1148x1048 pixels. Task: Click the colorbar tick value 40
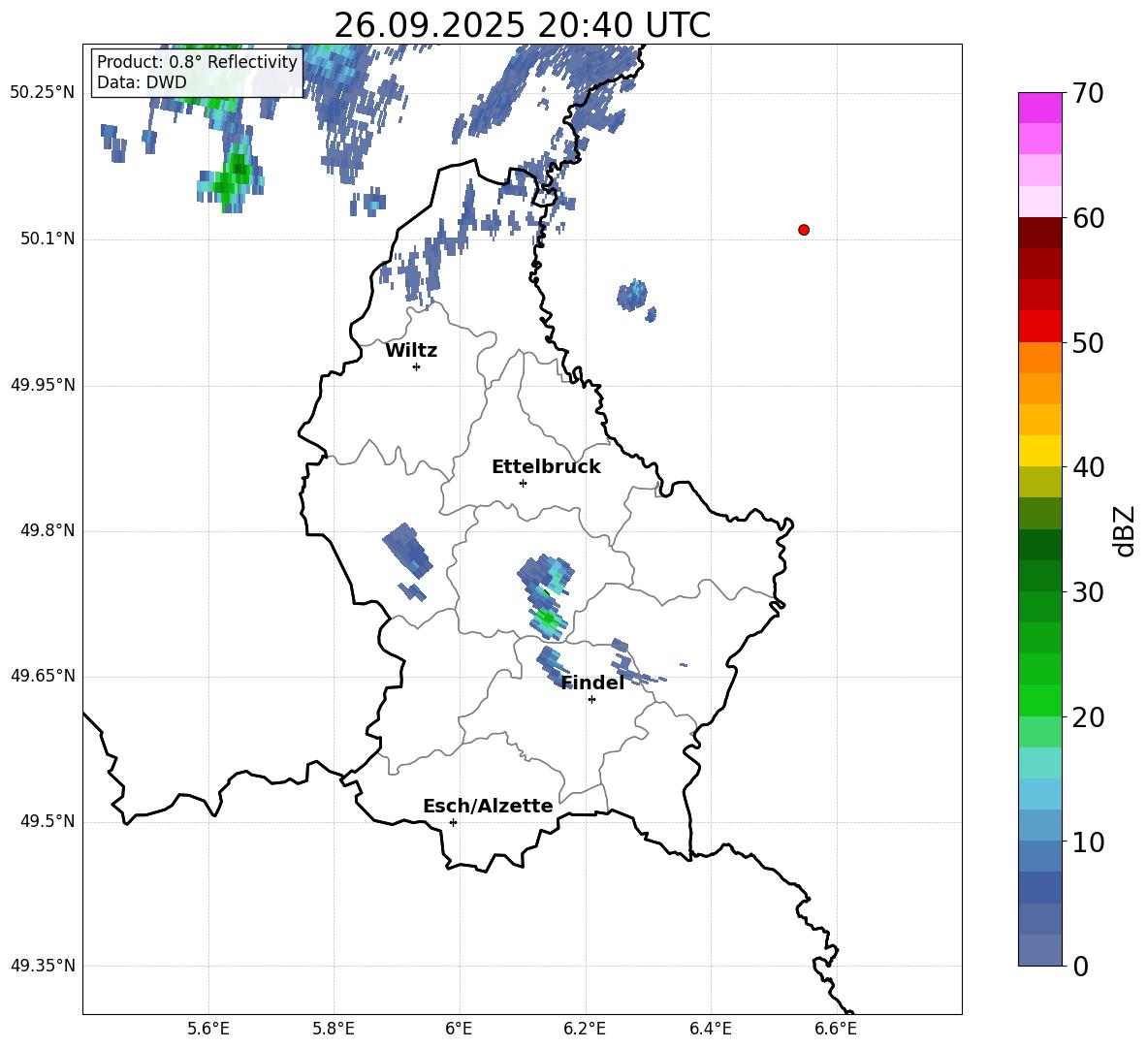(1089, 467)
